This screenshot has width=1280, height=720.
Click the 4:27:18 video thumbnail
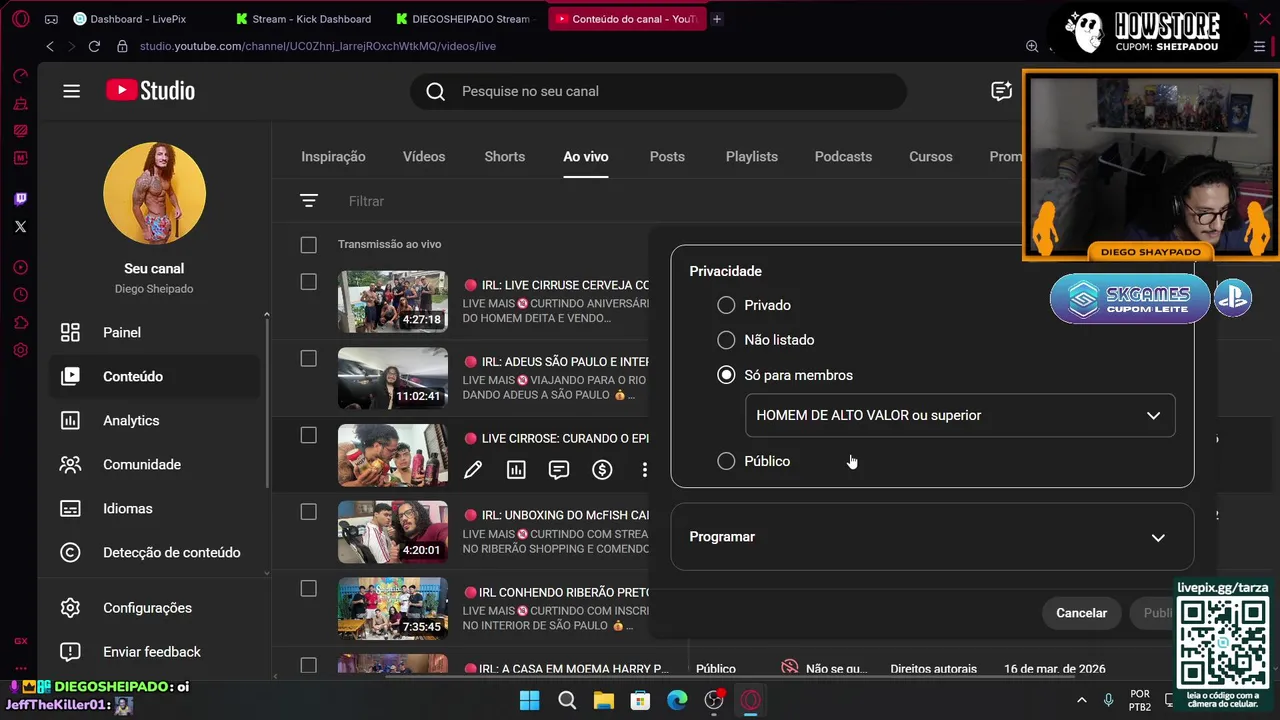pos(393,301)
